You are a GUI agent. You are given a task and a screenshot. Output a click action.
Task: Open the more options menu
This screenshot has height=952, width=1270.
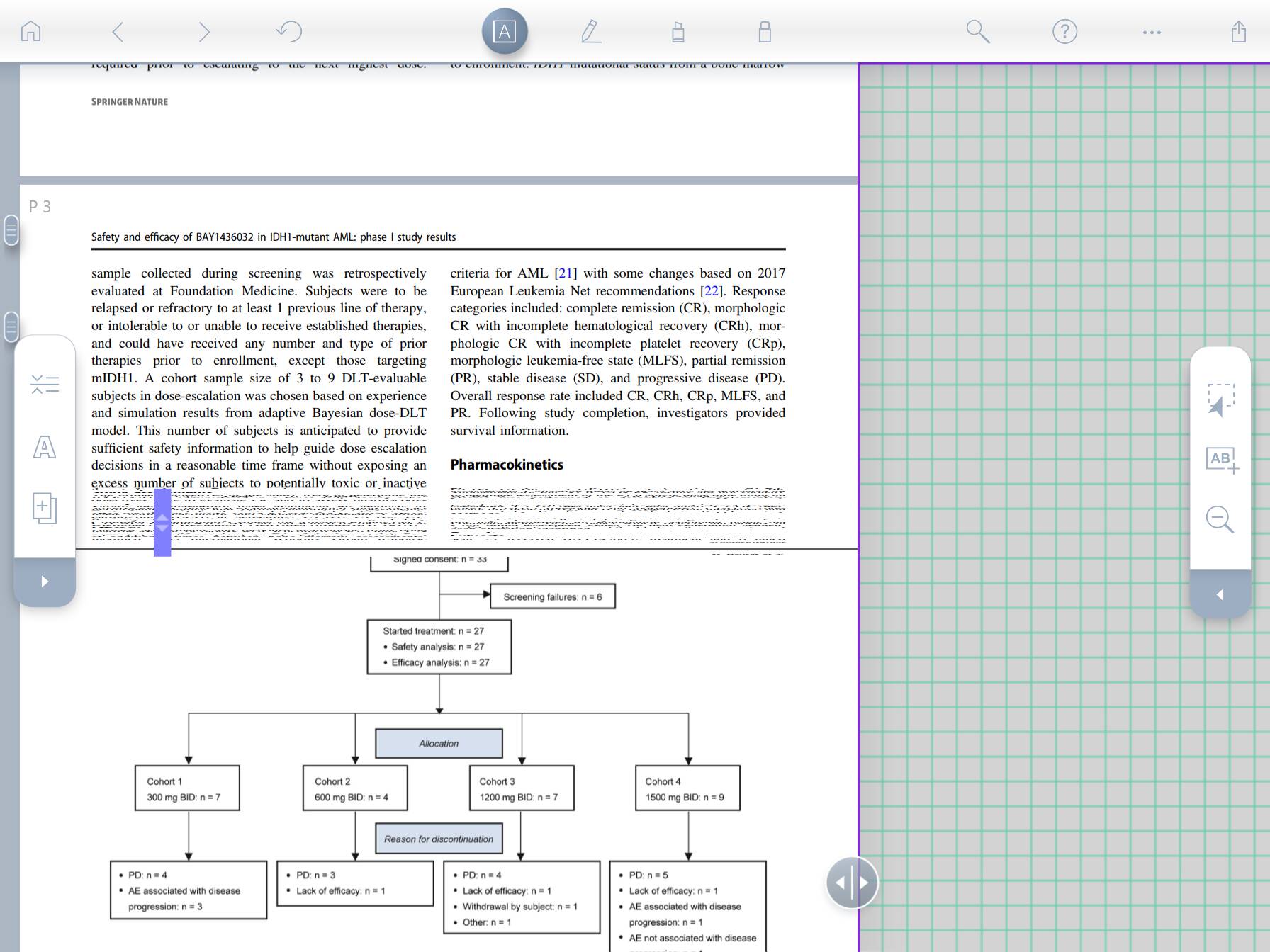[x=1152, y=32]
